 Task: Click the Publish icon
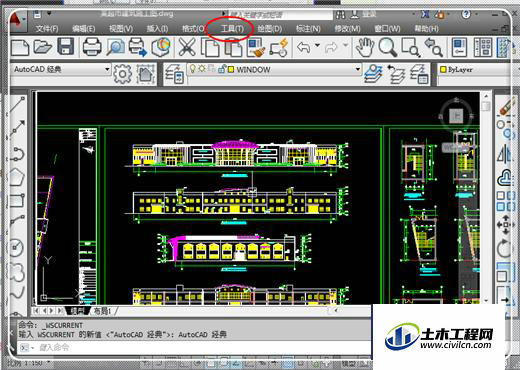point(138,47)
